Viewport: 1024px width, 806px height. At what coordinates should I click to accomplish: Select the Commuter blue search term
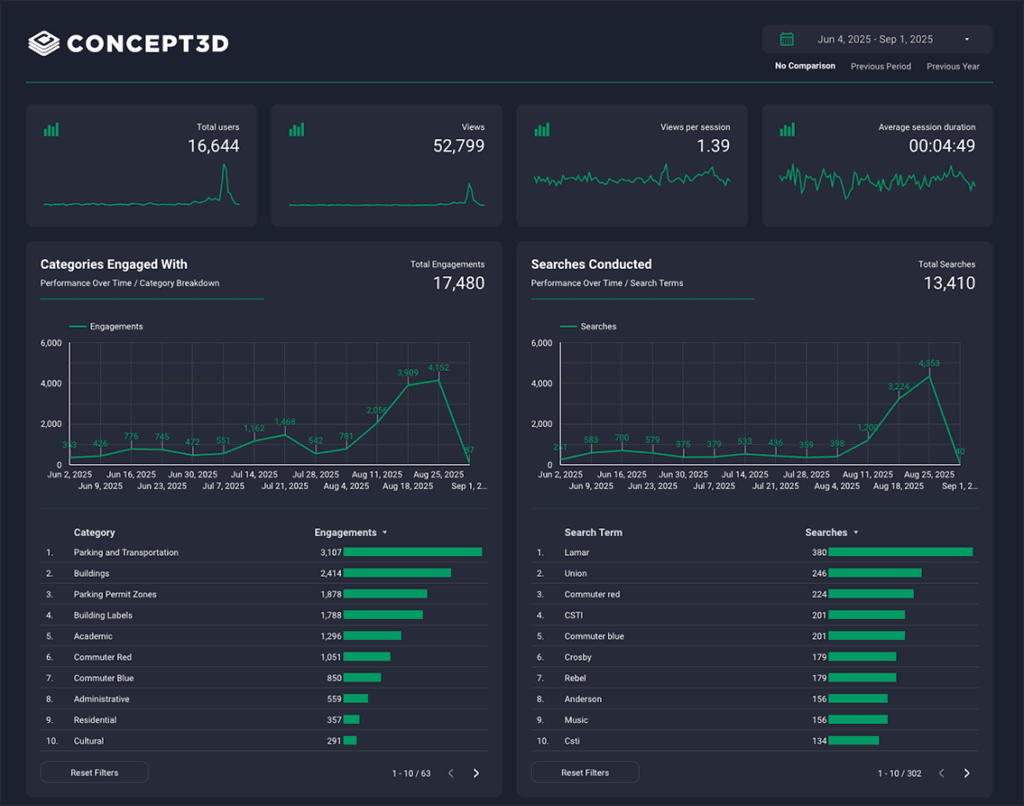pyautogui.click(x=594, y=636)
